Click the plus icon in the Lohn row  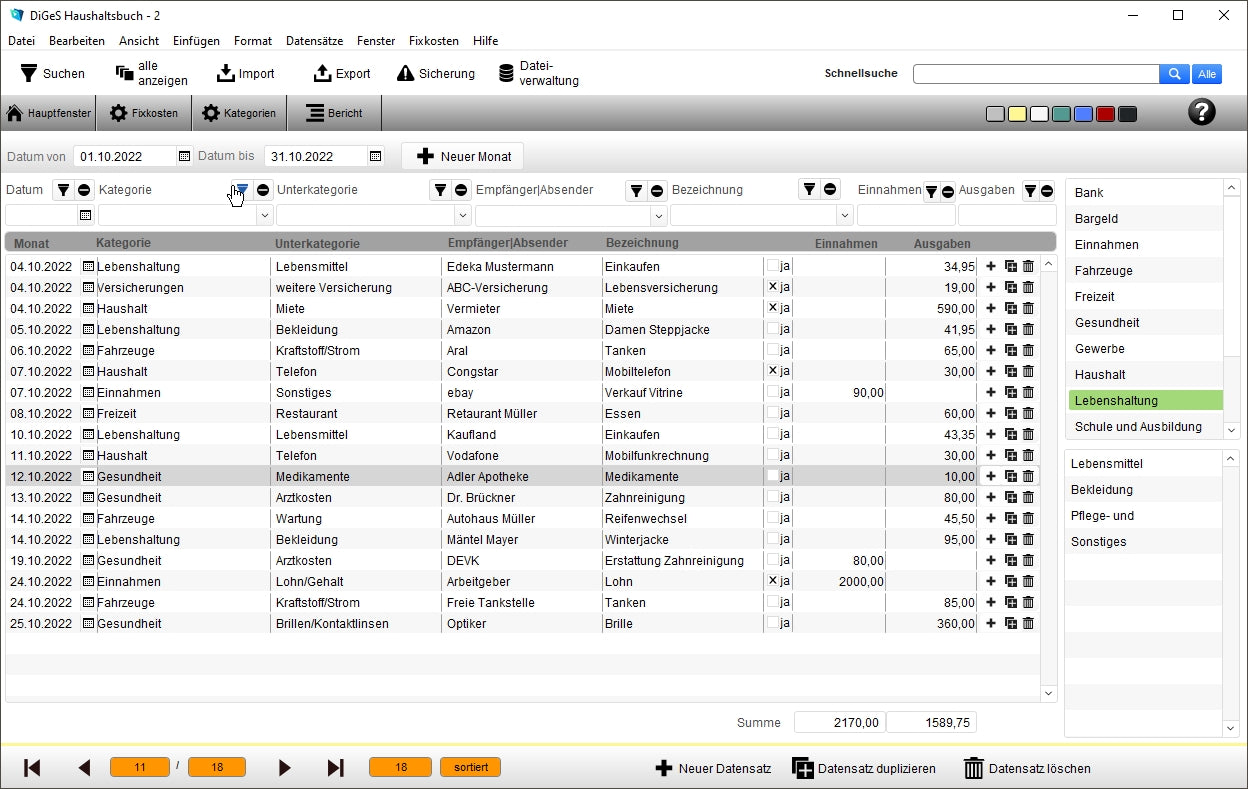point(991,582)
